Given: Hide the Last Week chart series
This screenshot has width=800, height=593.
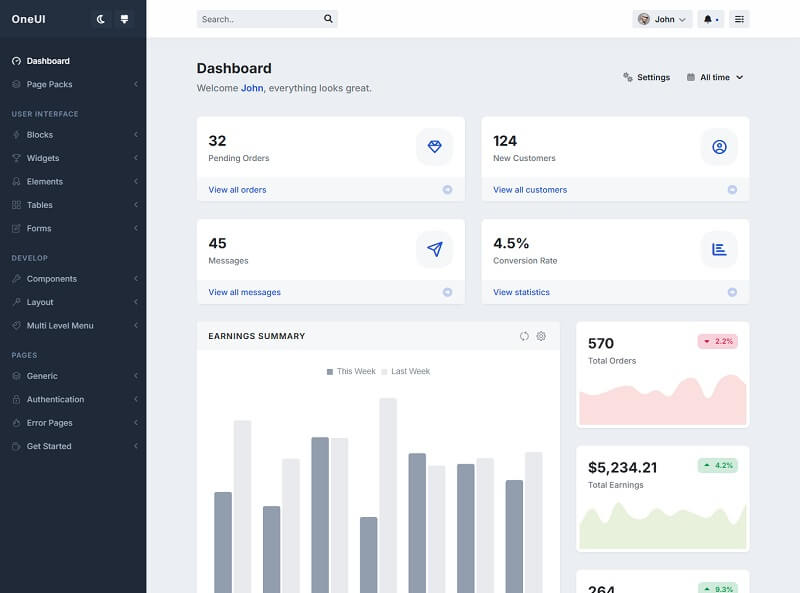Looking at the screenshot, I should point(408,371).
